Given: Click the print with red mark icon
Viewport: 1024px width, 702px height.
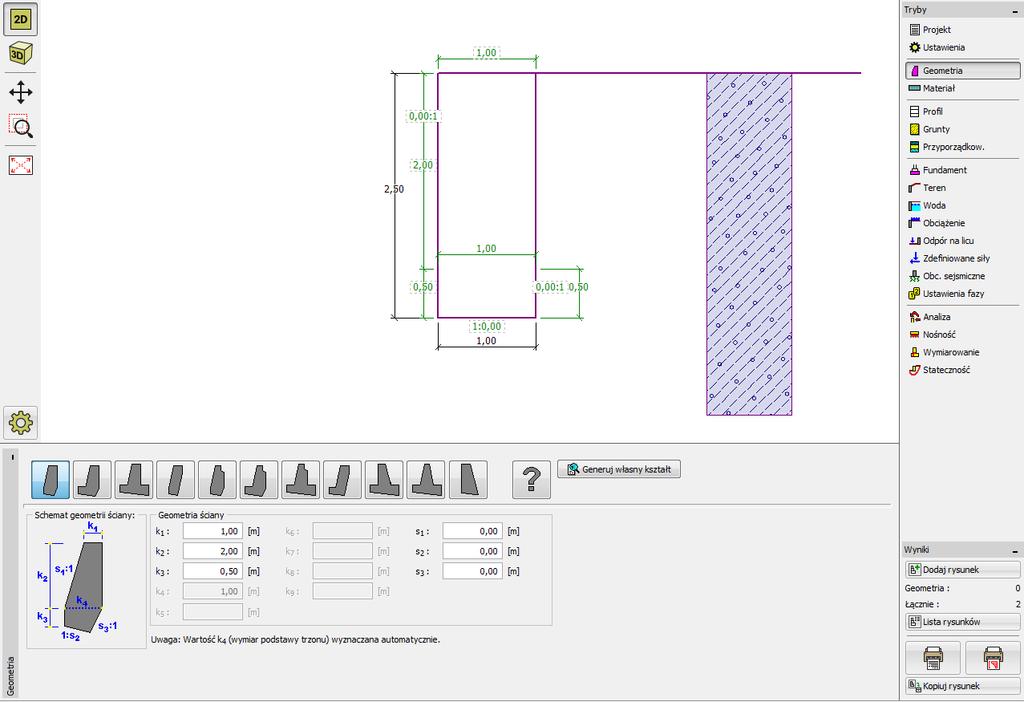Looking at the screenshot, I should pos(993,658).
